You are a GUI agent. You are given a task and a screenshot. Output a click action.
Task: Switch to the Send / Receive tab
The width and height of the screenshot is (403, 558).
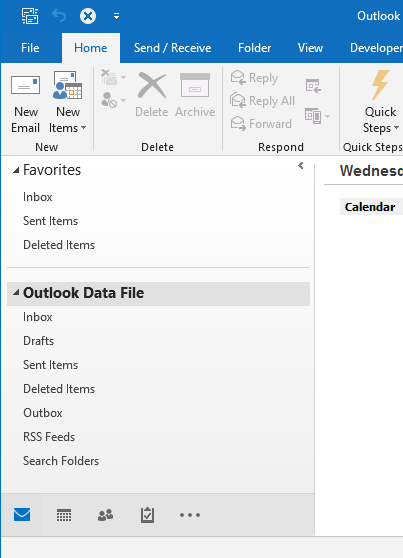click(x=172, y=48)
